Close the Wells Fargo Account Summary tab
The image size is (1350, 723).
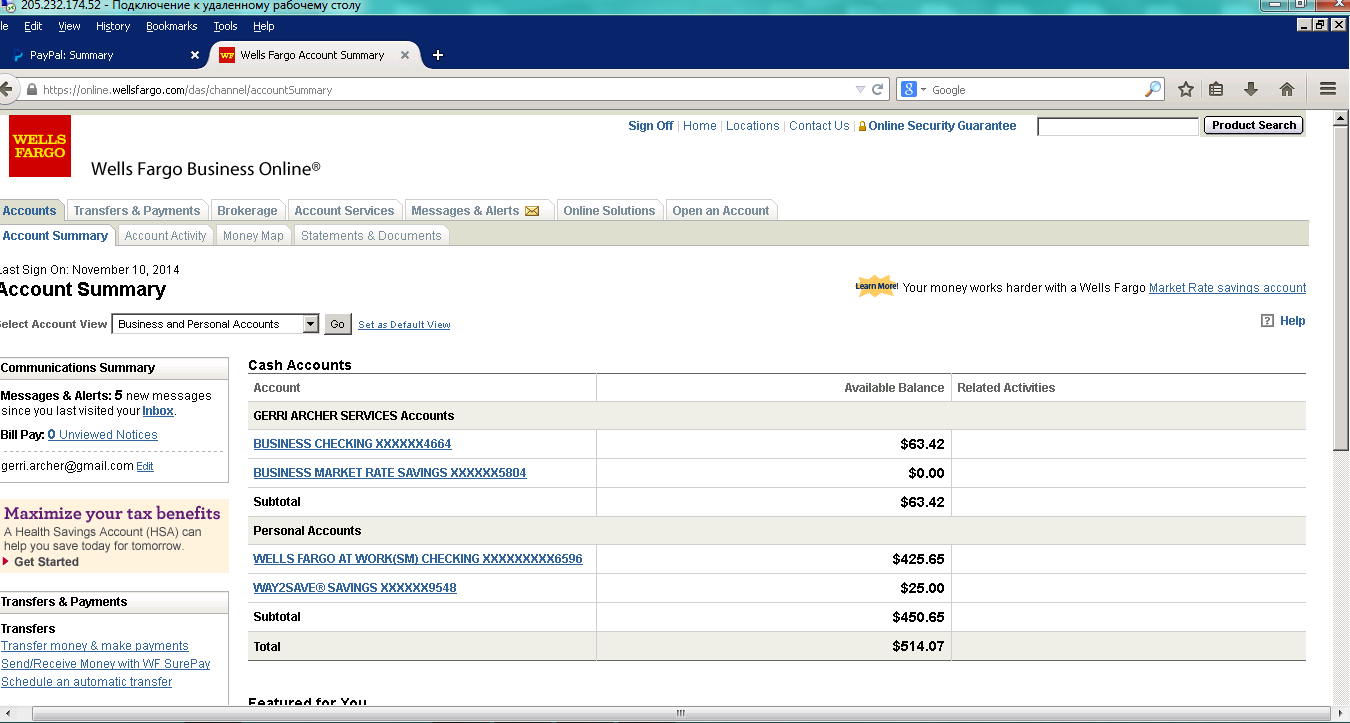pyautogui.click(x=405, y=55)
